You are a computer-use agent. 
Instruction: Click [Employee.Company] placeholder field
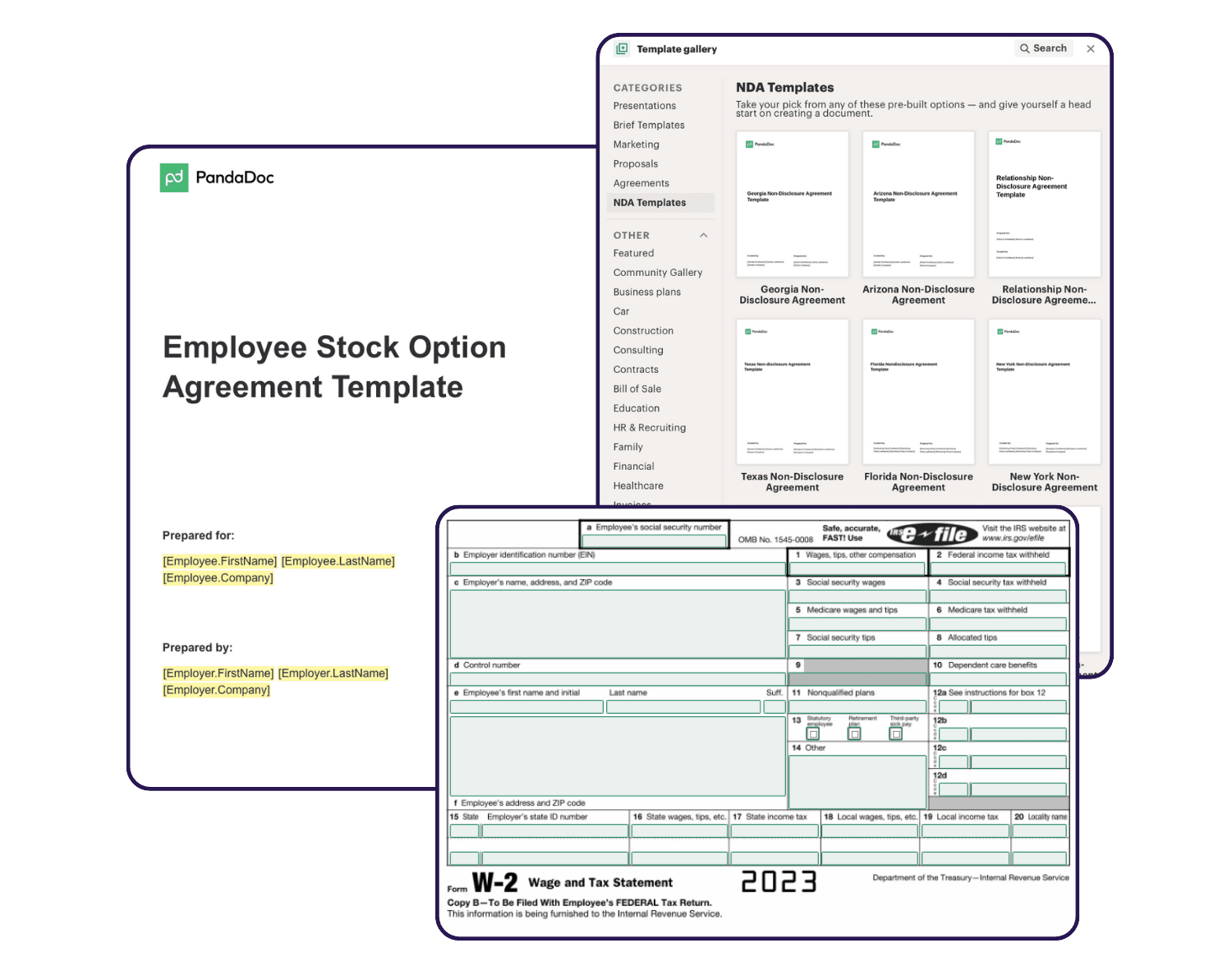[218, 578]
